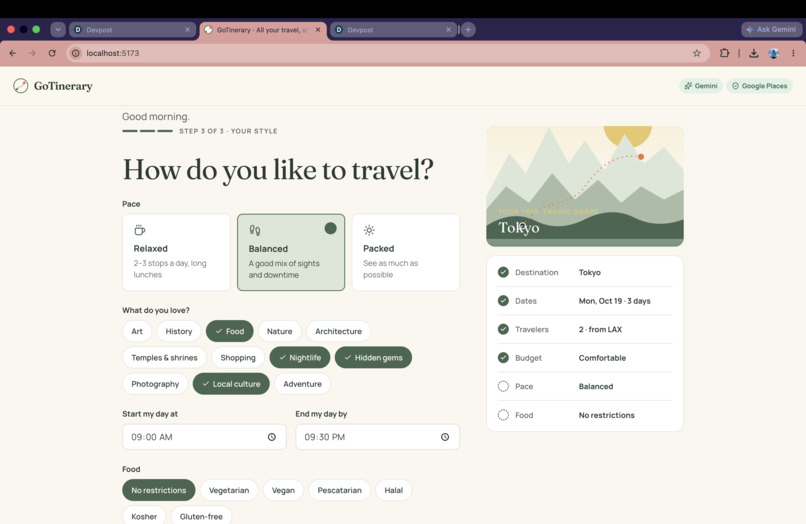Image resolution: width=806 pixels, height=524 pixels.
Task: Open a new browser tab with plus
Action: pos(468,30)
